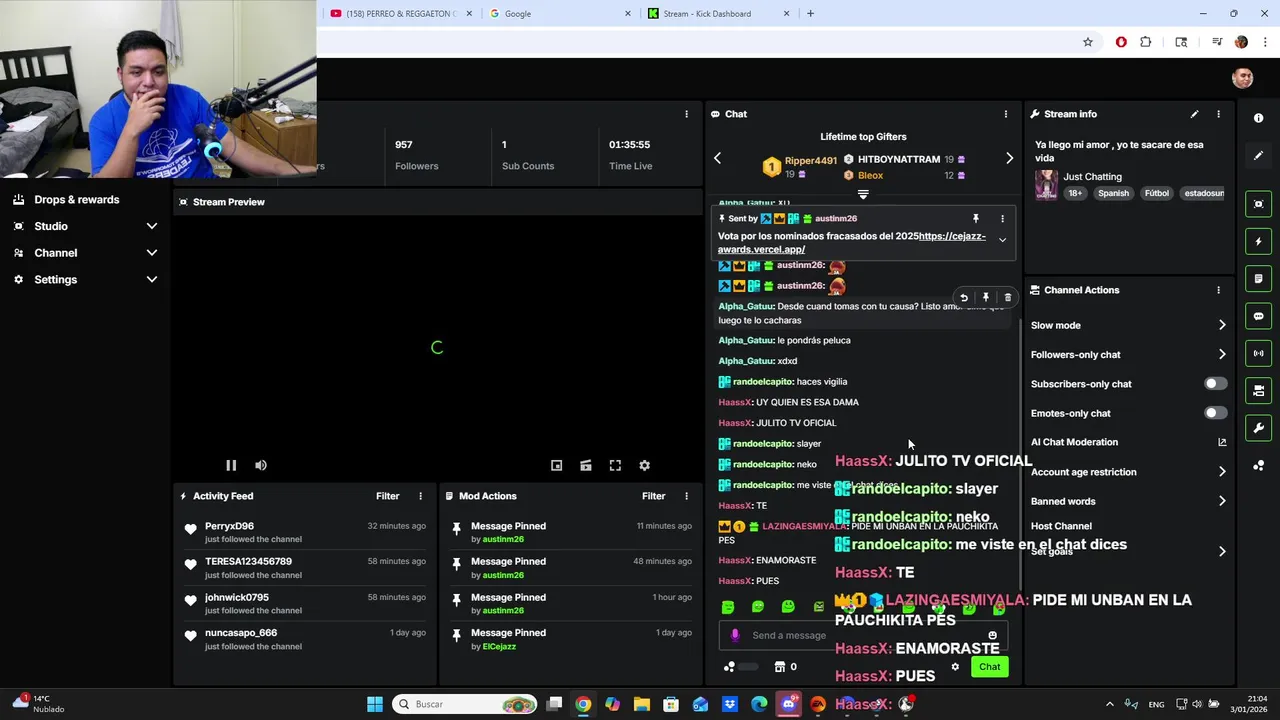Open Windows Start menu

375,704
